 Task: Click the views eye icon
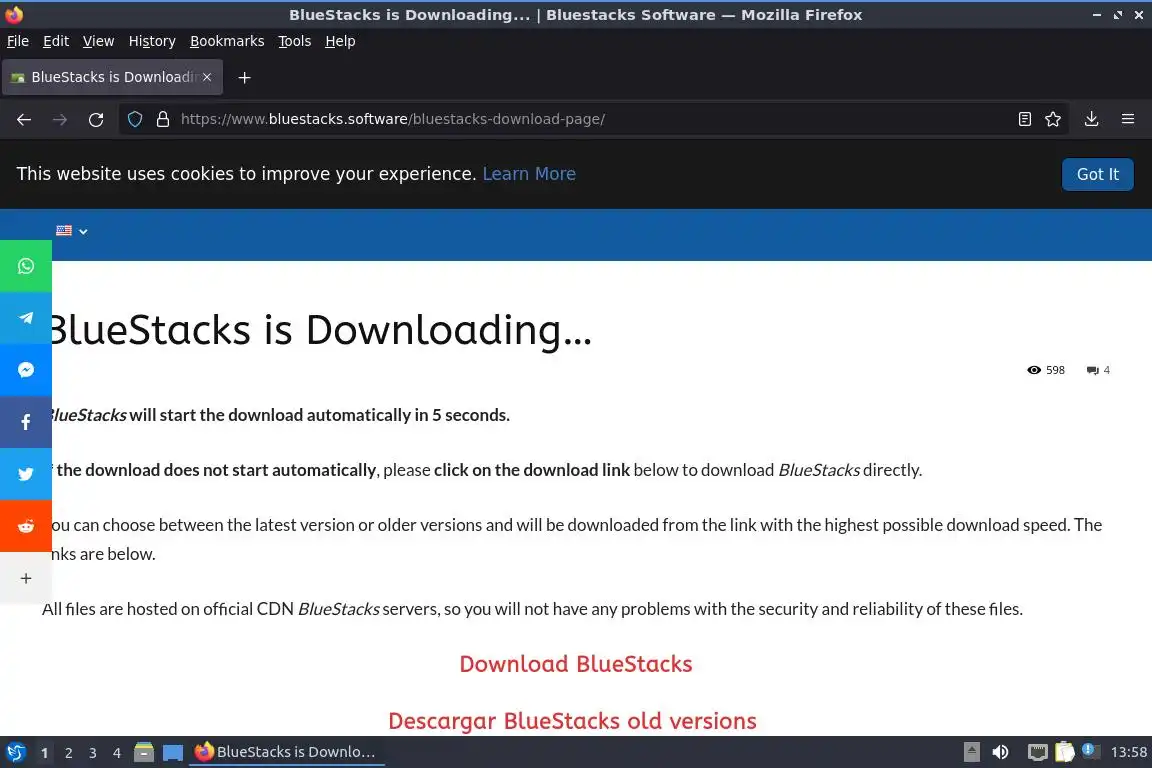click(x=1034, y=370)
